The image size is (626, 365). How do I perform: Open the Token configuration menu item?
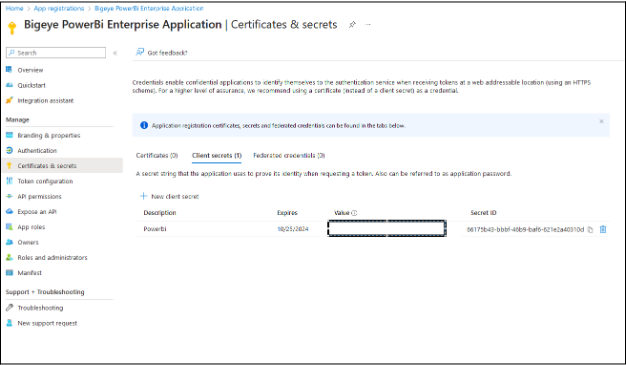pos(45,181)
